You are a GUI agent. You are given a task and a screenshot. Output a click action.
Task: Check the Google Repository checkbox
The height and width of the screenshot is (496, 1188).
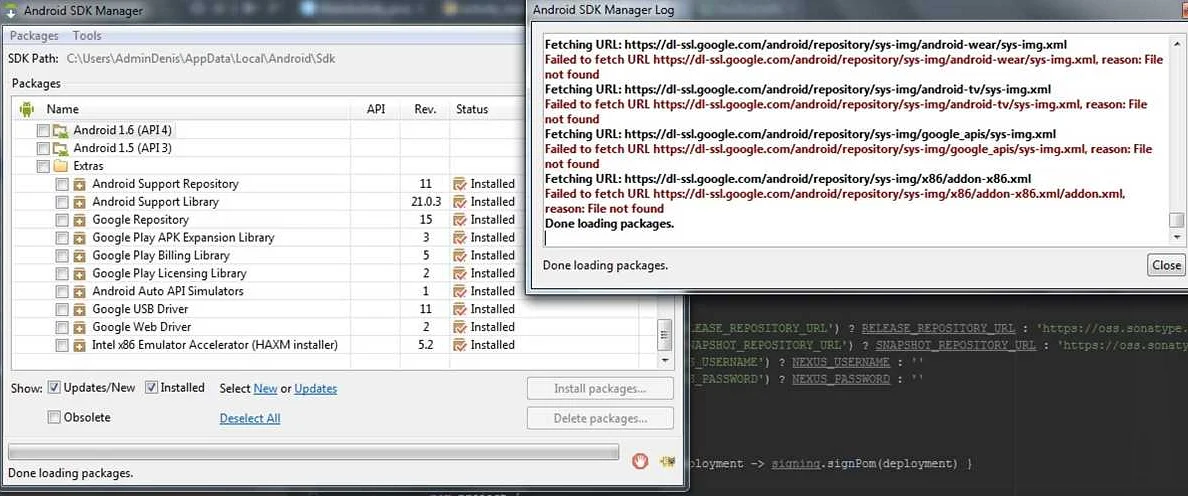(x=62, y=220)
